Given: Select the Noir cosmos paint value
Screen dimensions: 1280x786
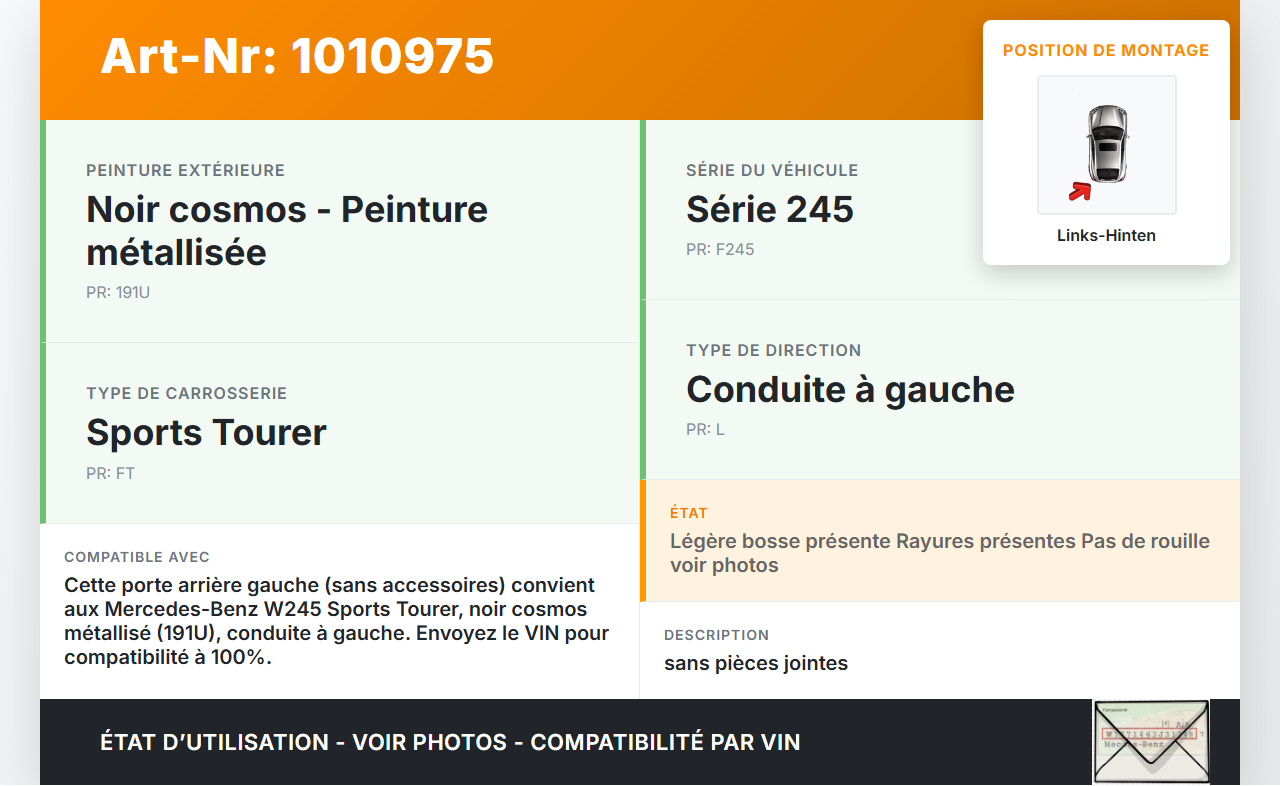Looking at the screenshot, I should coord(287,230).
